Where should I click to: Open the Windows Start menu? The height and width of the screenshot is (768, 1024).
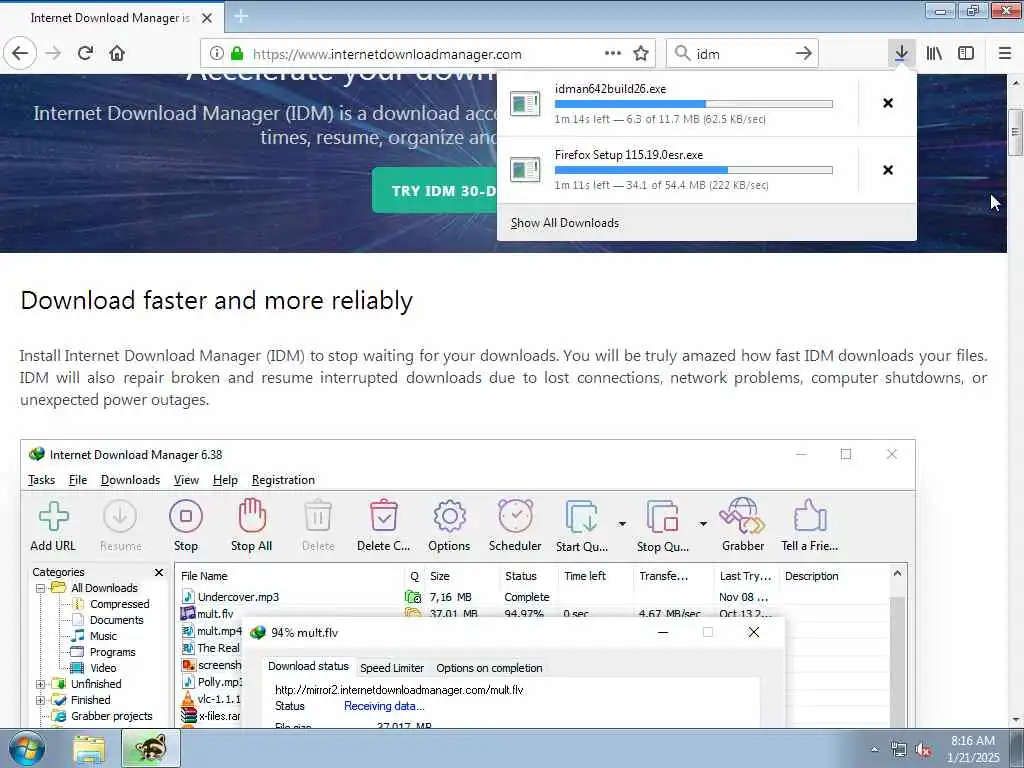click(26, 748)
